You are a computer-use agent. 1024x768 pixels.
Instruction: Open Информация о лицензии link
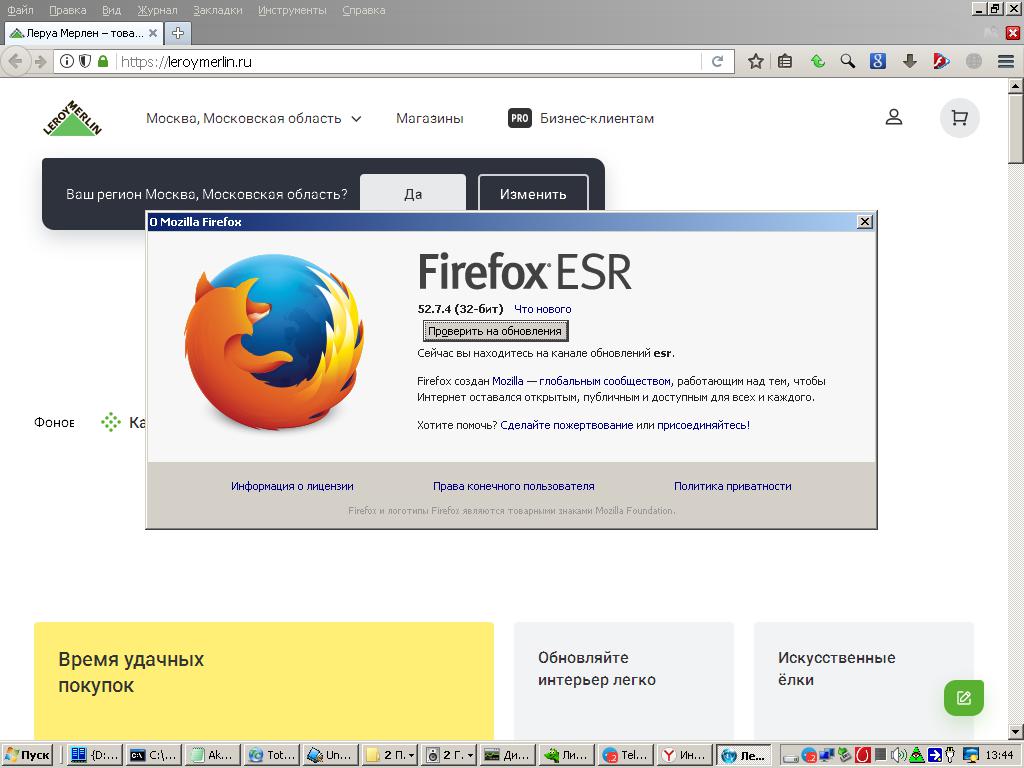point(292,486)
